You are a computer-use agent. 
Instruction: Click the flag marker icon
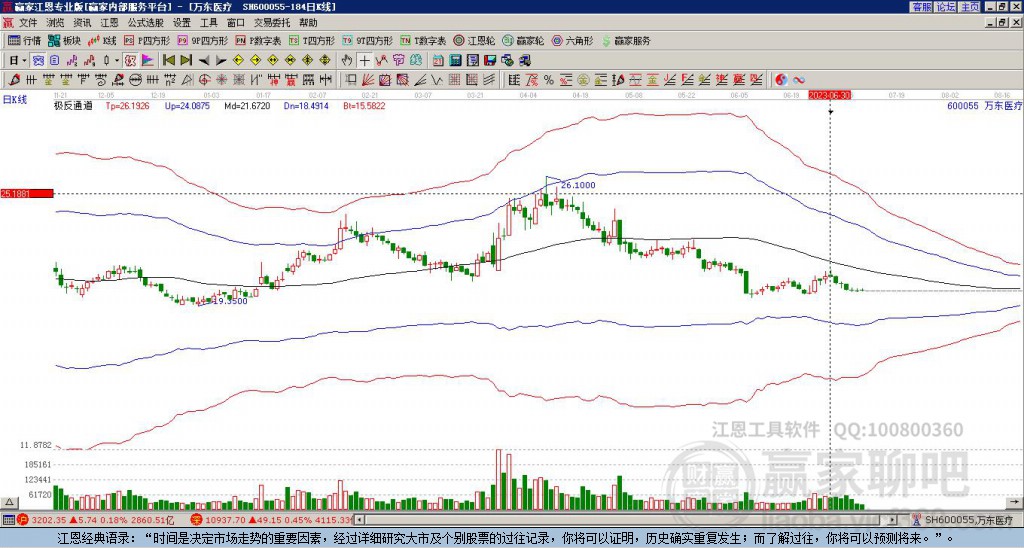tap(148, 61)
